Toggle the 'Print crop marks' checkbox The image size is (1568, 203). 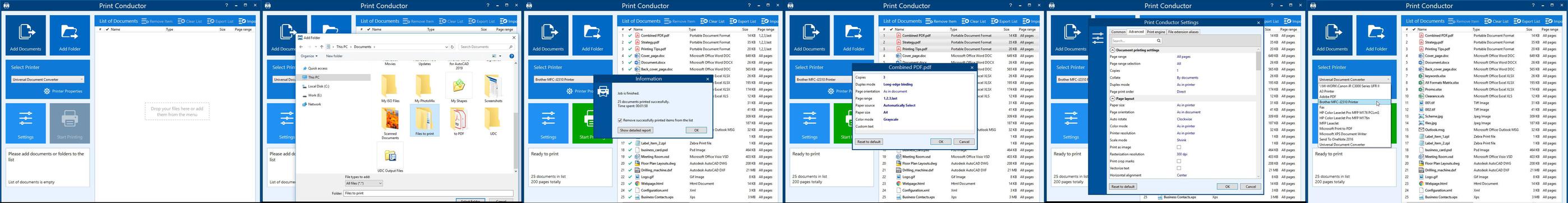(1178, 161)
